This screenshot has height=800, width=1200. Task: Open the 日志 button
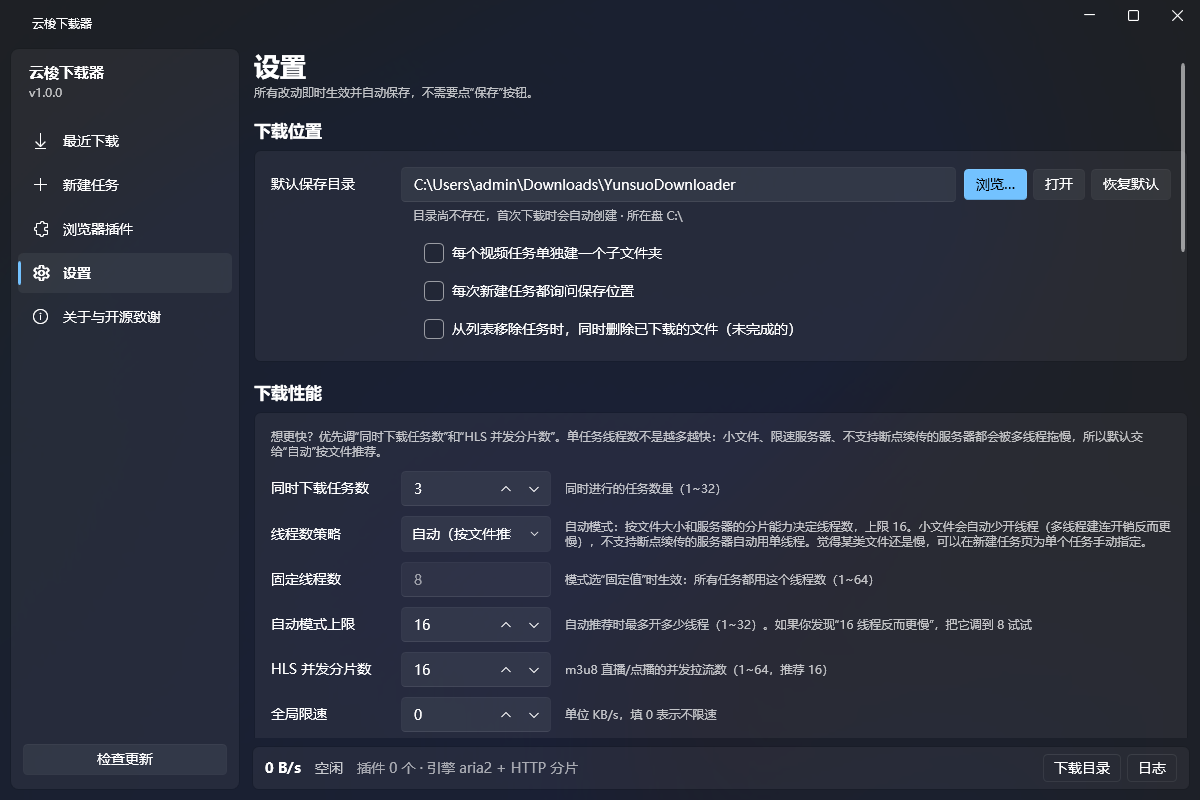click(1152, 768)
